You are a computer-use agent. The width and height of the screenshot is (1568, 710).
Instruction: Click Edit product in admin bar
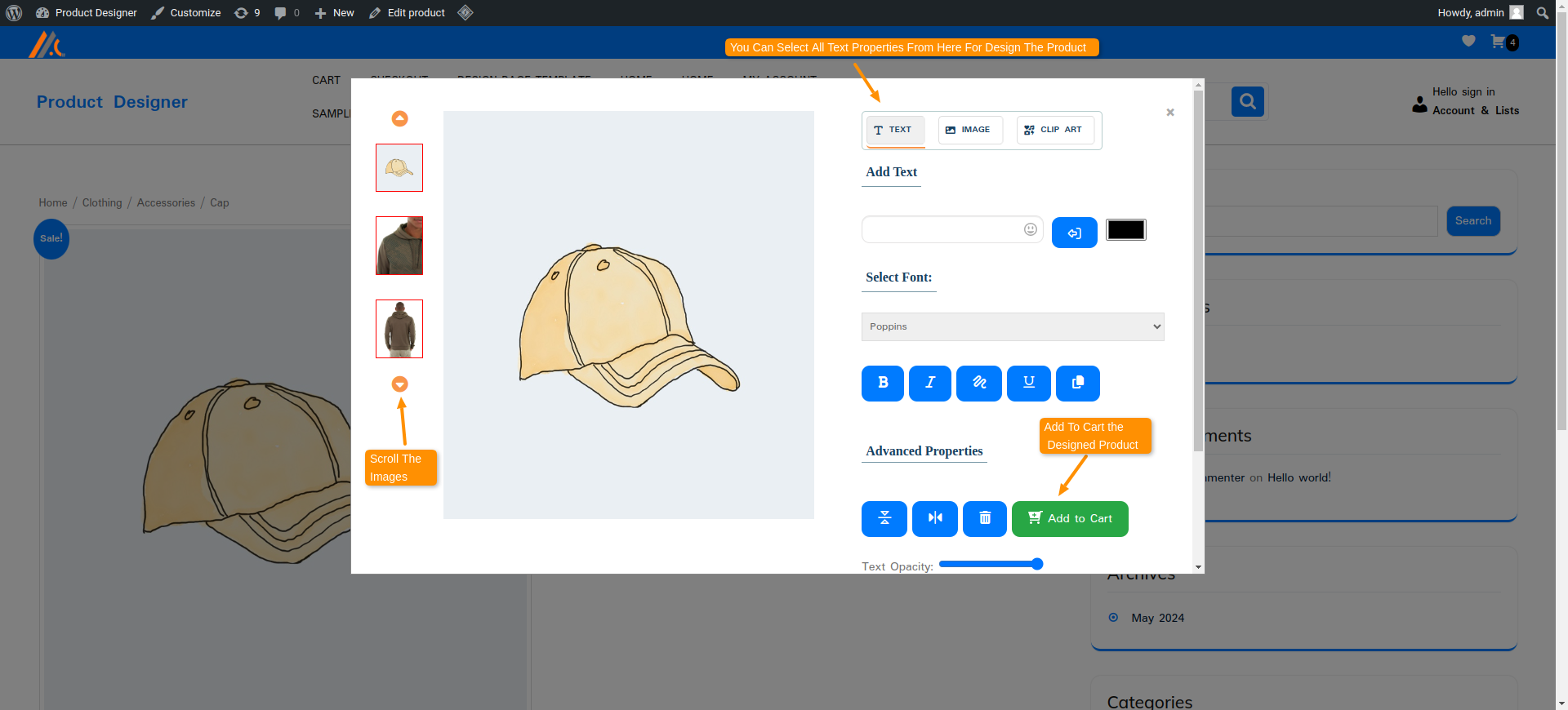(x=407, y=13)
